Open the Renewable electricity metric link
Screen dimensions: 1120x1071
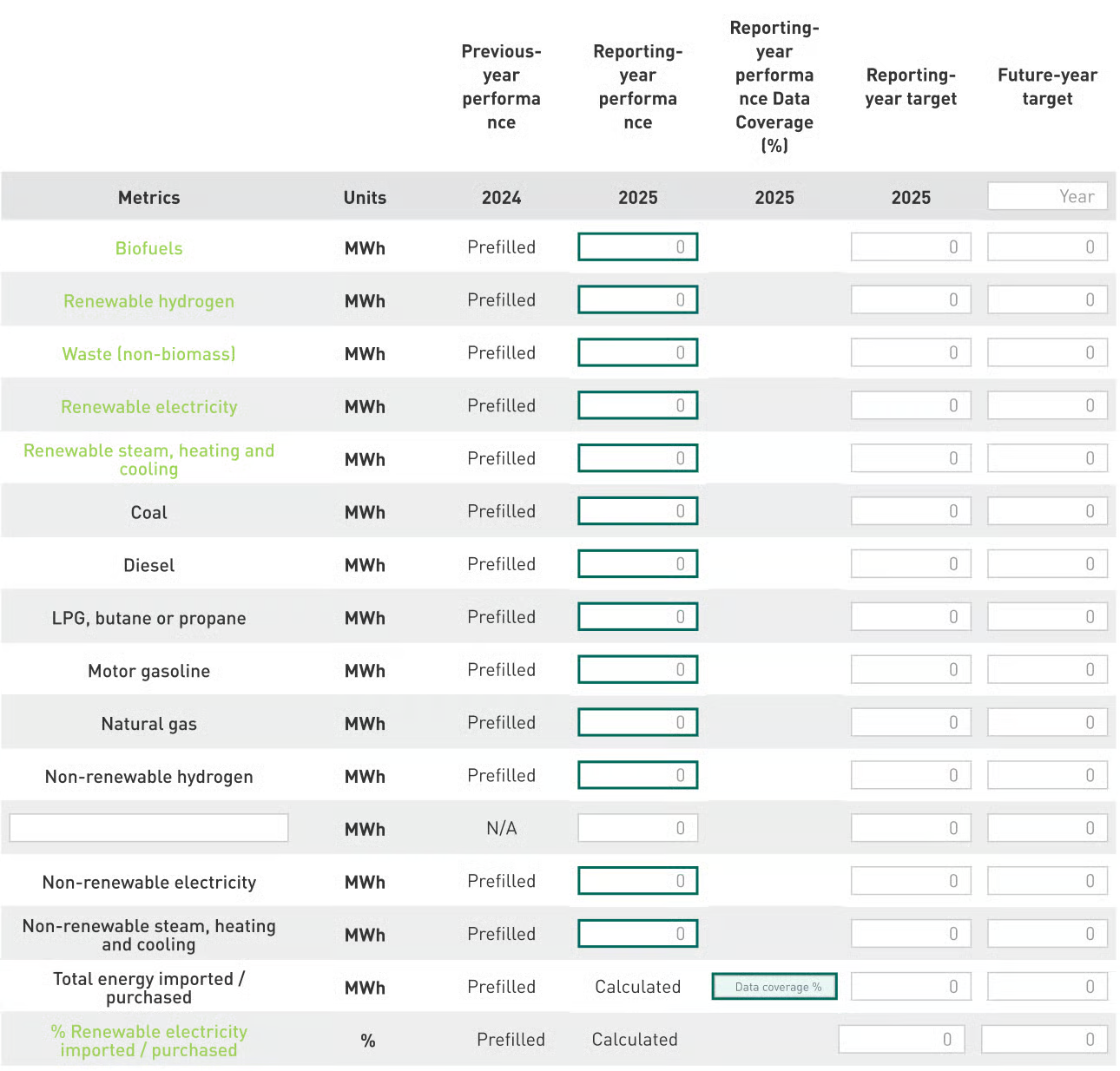click(x=148, y=407)
